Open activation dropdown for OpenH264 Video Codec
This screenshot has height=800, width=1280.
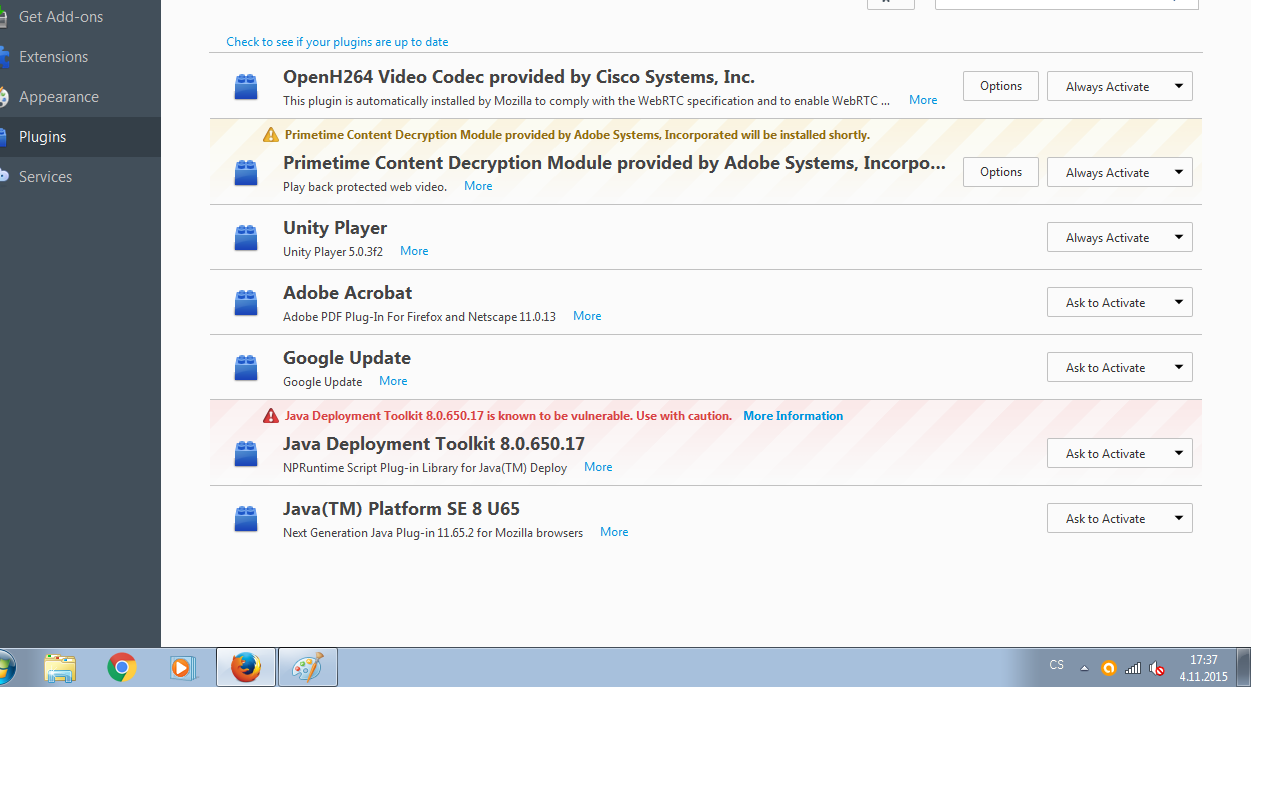point(1120,86)
